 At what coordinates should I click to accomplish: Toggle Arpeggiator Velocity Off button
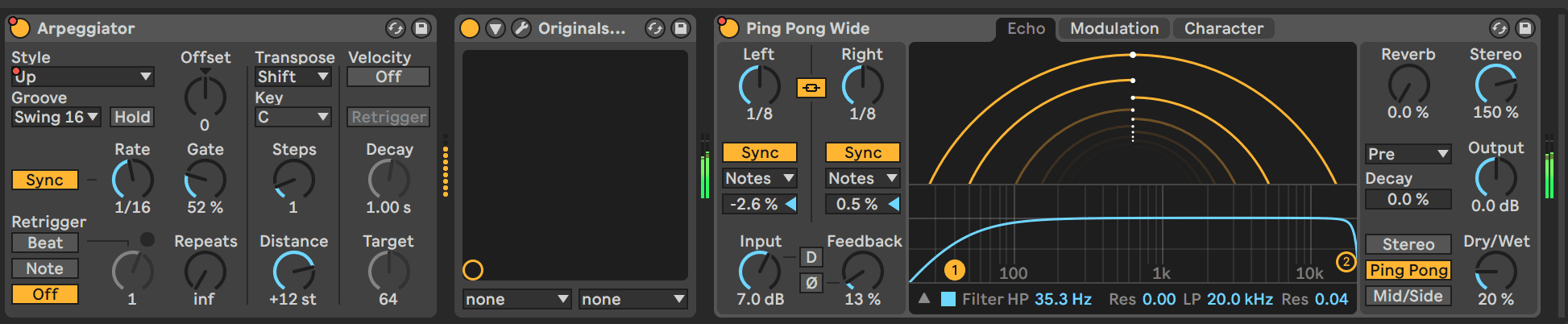(388, 77)
